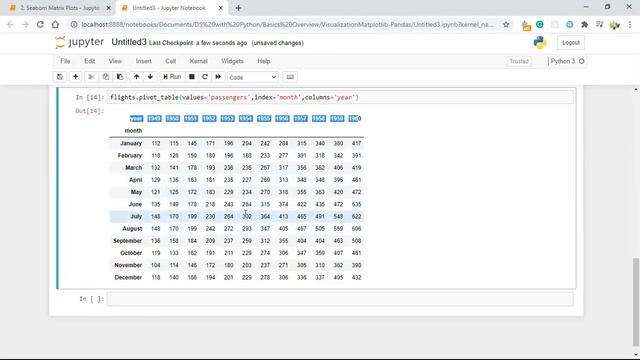Image resolution: width=640 pixels, height=360 pixels.
Task: Paste cells below icon
Action: click(120, 77)
